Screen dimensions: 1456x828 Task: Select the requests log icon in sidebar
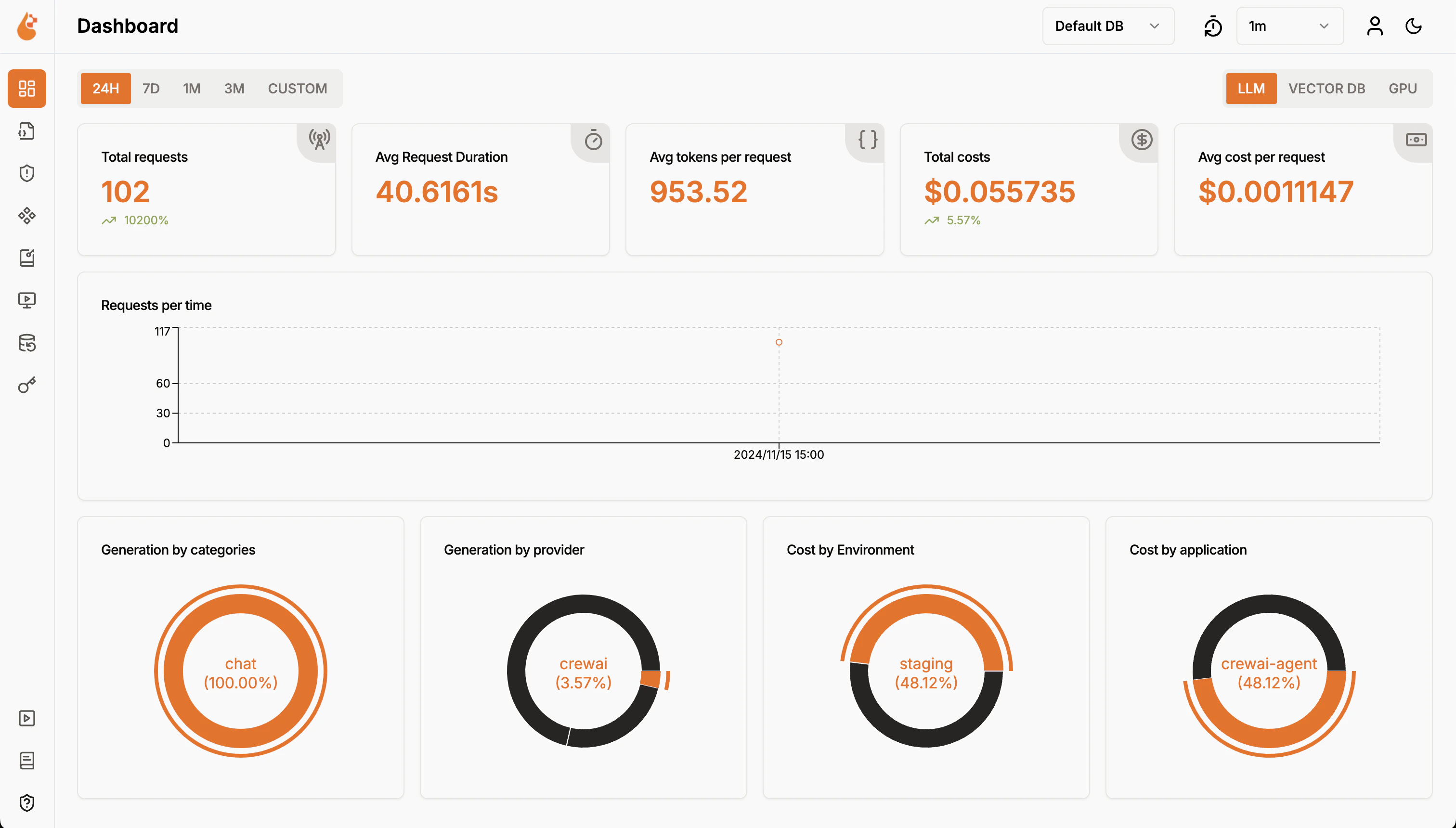27,131
